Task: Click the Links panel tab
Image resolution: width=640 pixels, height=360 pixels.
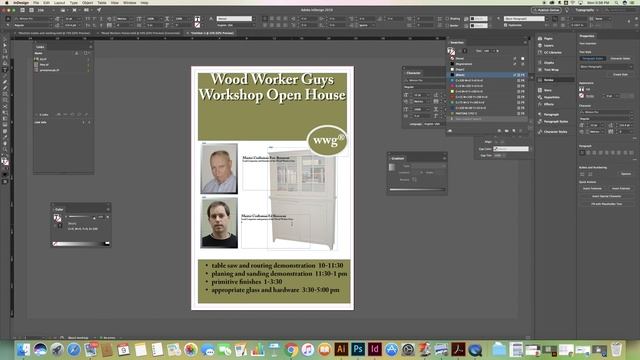Action: [x=40, y=47]
